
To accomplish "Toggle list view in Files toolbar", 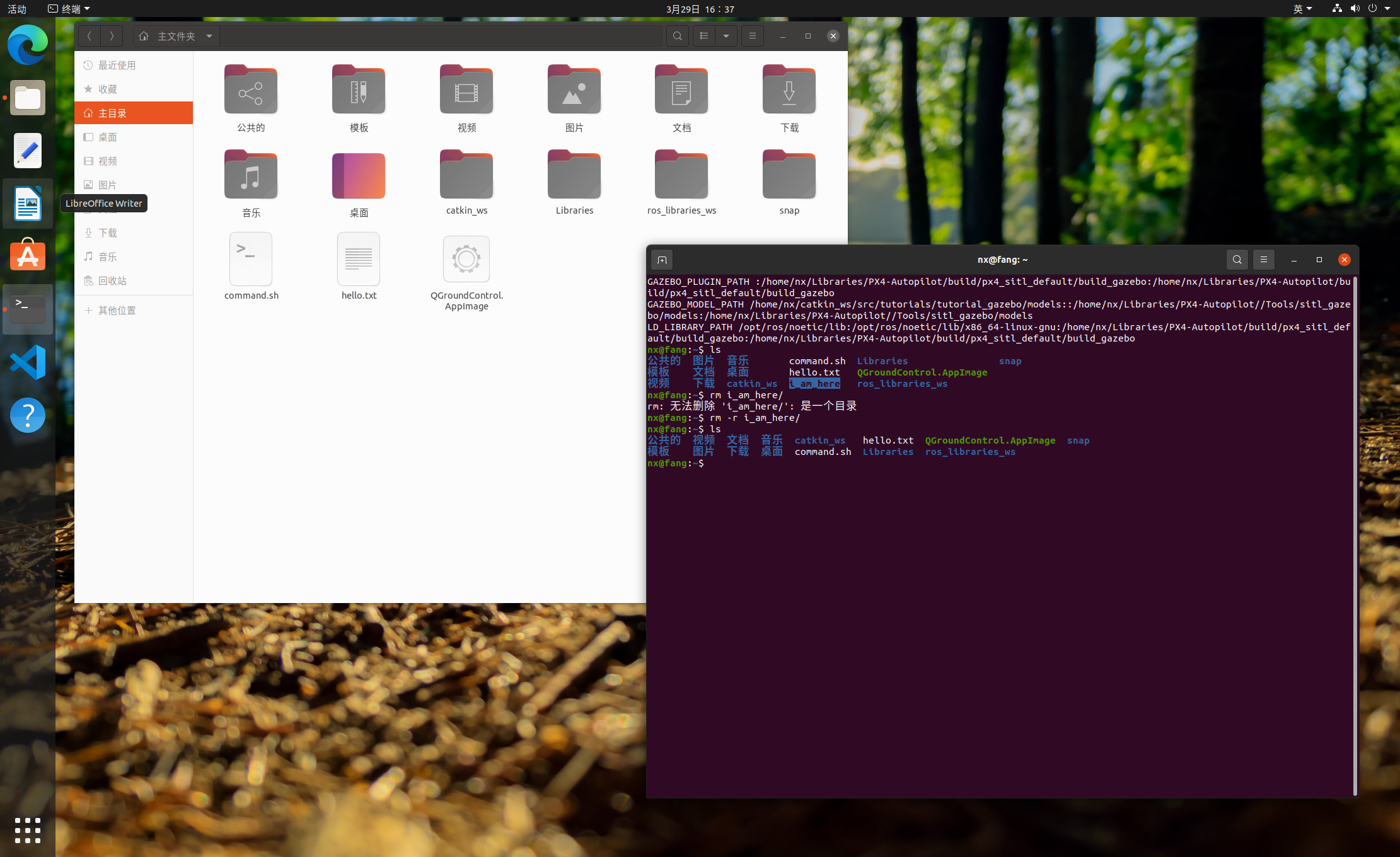I will [x=704, y=36].
